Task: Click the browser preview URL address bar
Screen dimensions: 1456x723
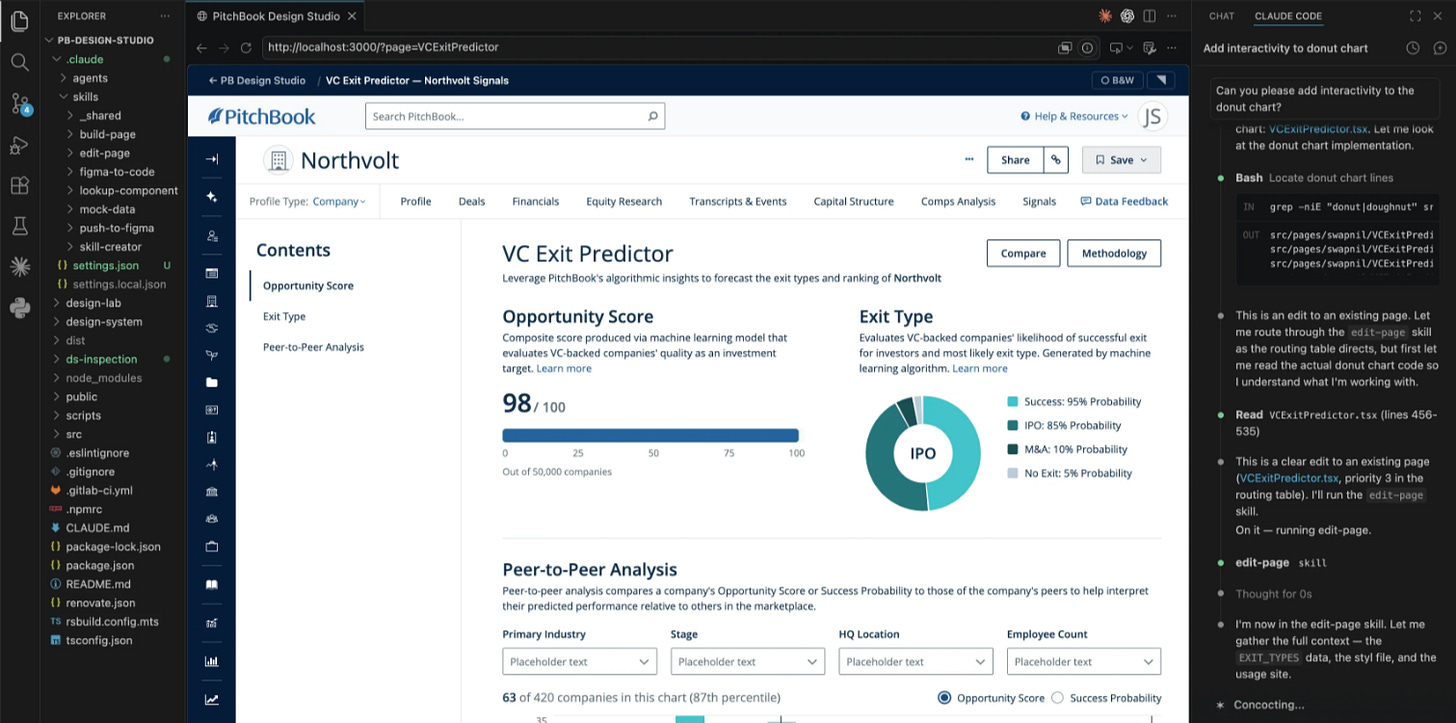Action: [x=655, y=47]
